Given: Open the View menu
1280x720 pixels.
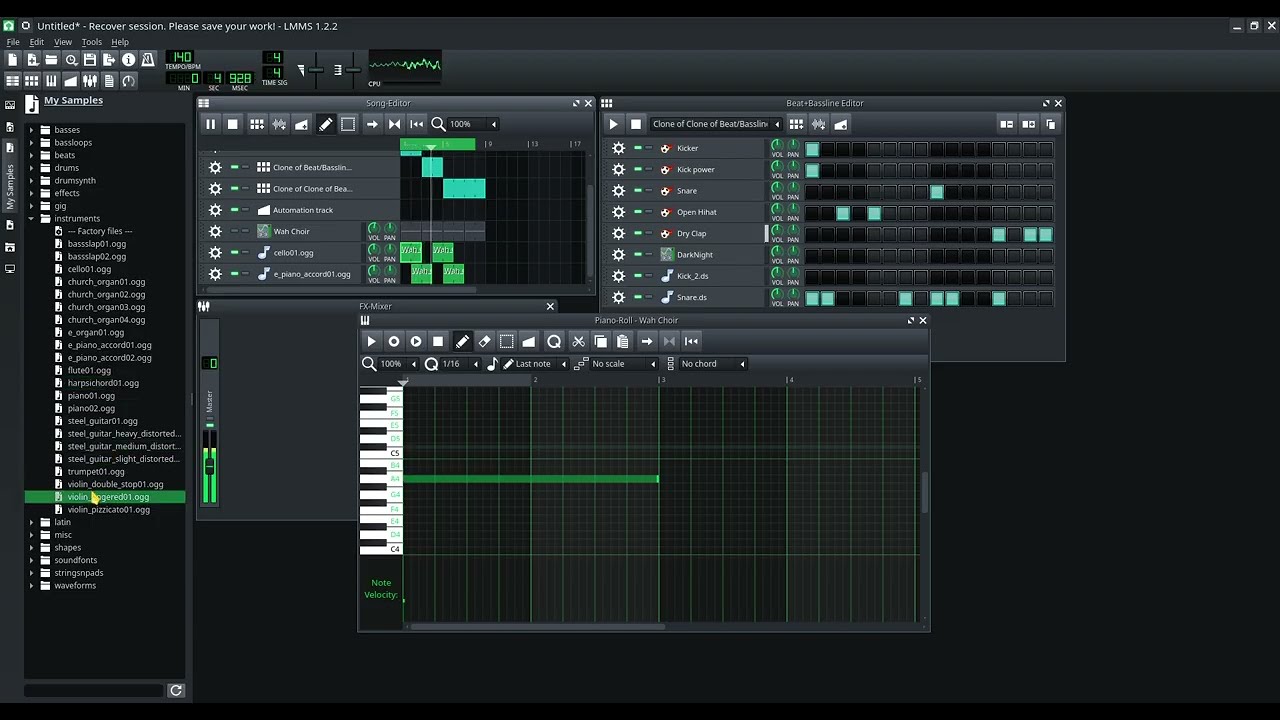Looking at the screenshot, I should pyautogui.click(x=63, y=42).
